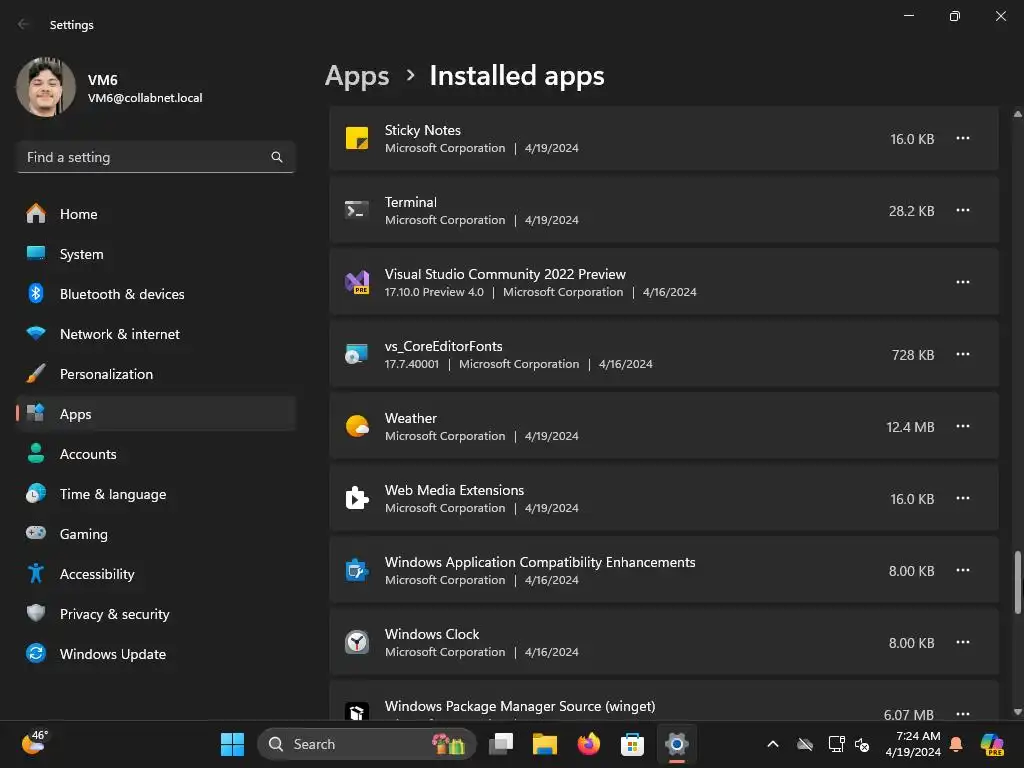Focus the Find a setting search box
The height and width of the screenshot is (768, 1024).
click(x=145, y=157)
